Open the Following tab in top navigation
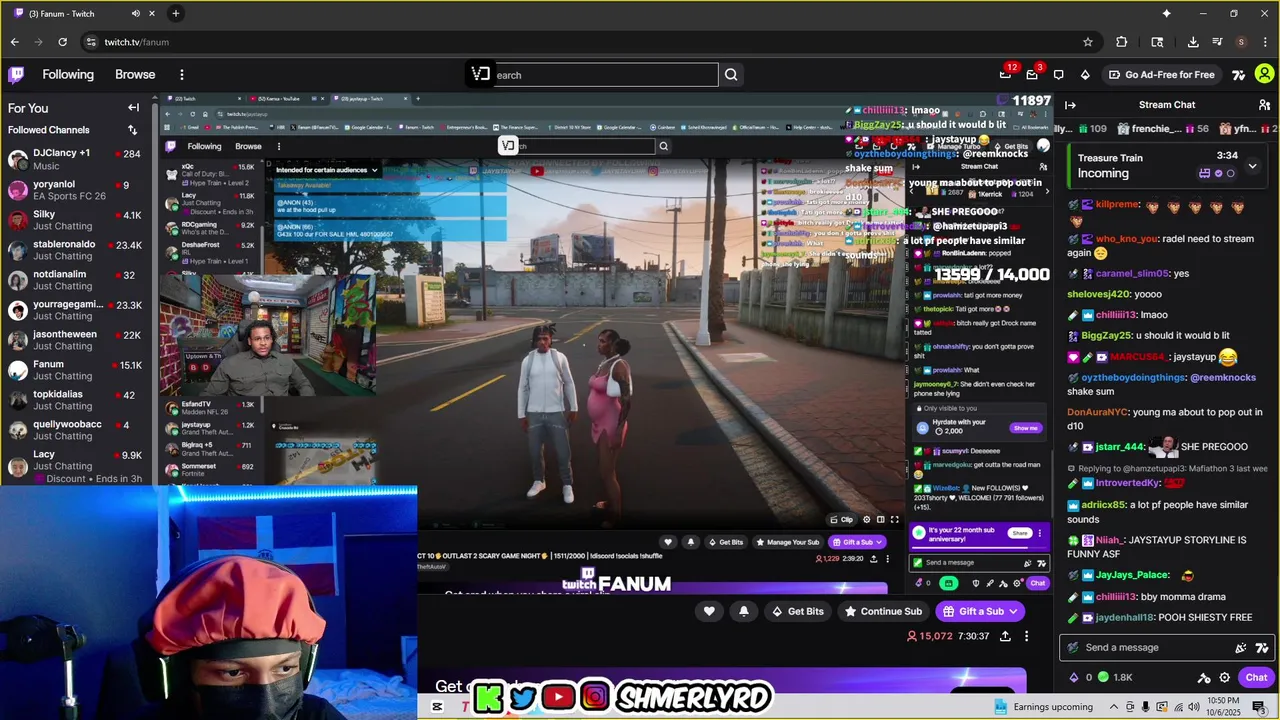Image resolution: width=1280 pixels, height=720 pixels. click(x=68, y=74)
